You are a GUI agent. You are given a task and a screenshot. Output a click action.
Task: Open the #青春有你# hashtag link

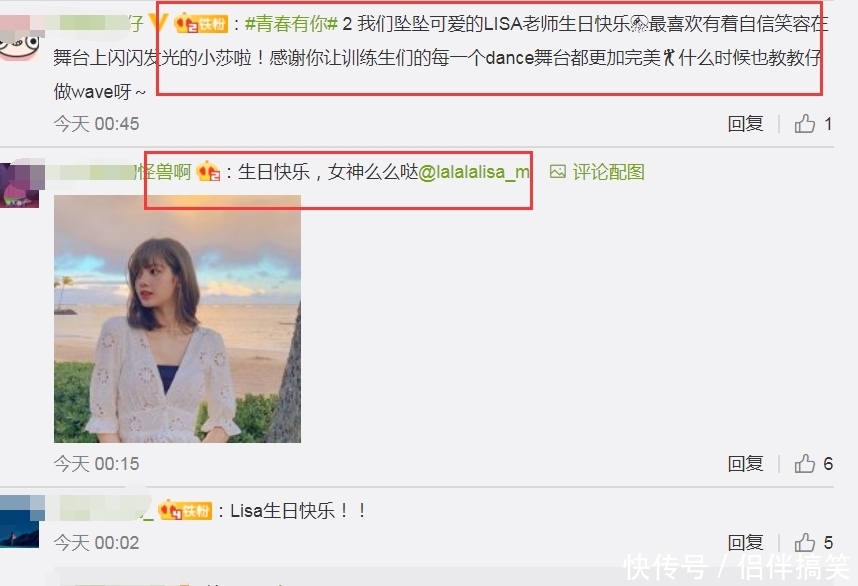[291, 24]
